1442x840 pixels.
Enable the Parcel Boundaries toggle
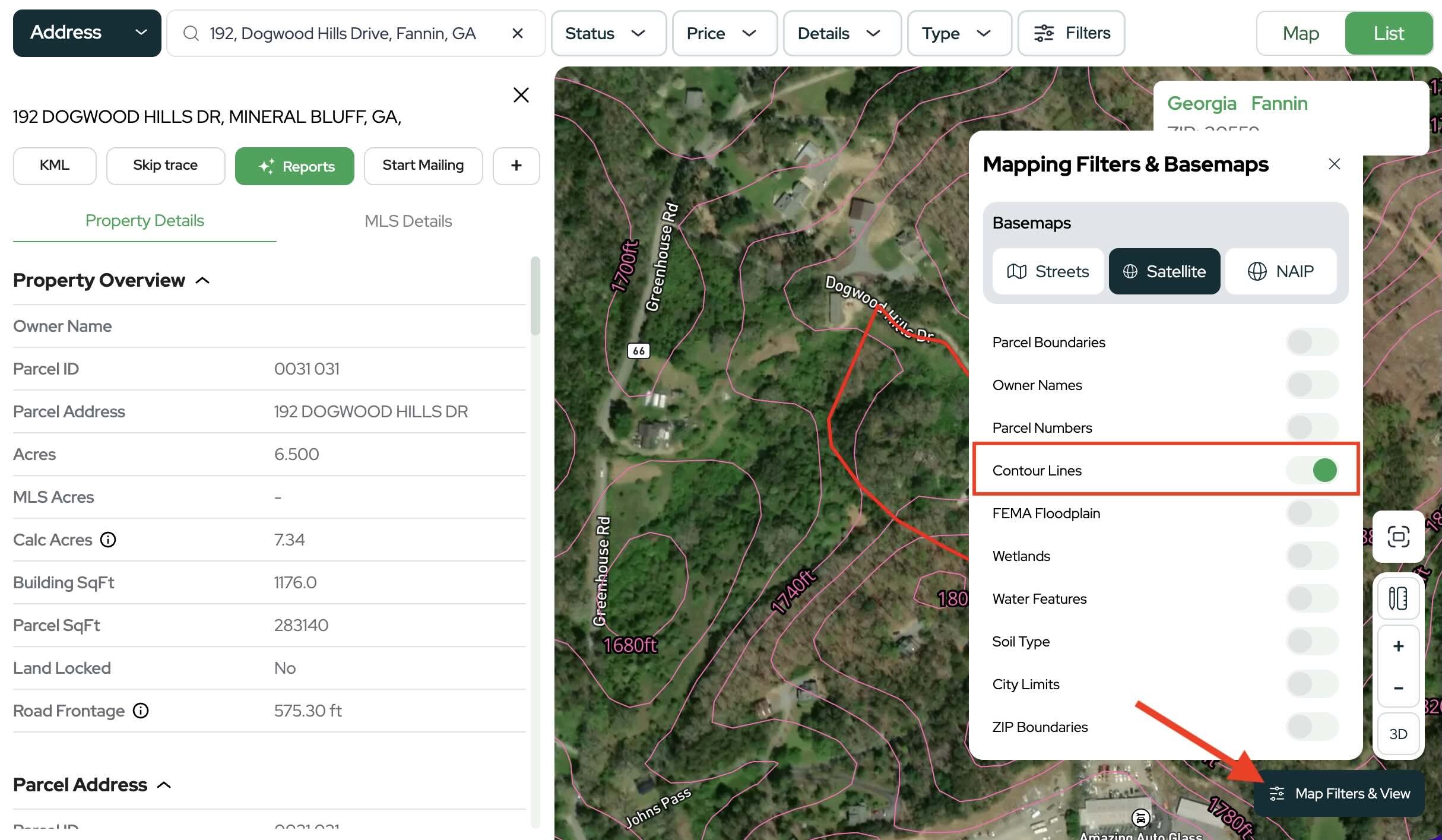pos(1312,343)
